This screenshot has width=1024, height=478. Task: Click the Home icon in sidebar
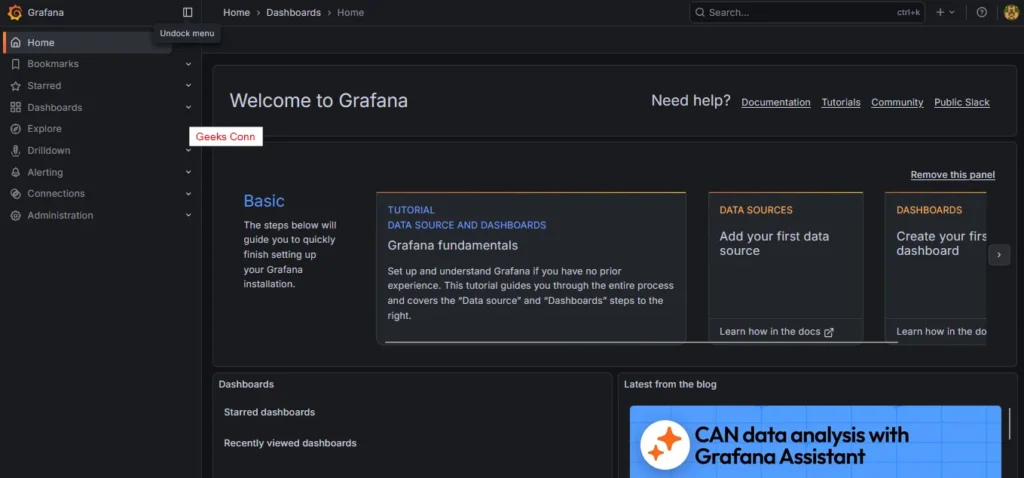tap(16, 42)
